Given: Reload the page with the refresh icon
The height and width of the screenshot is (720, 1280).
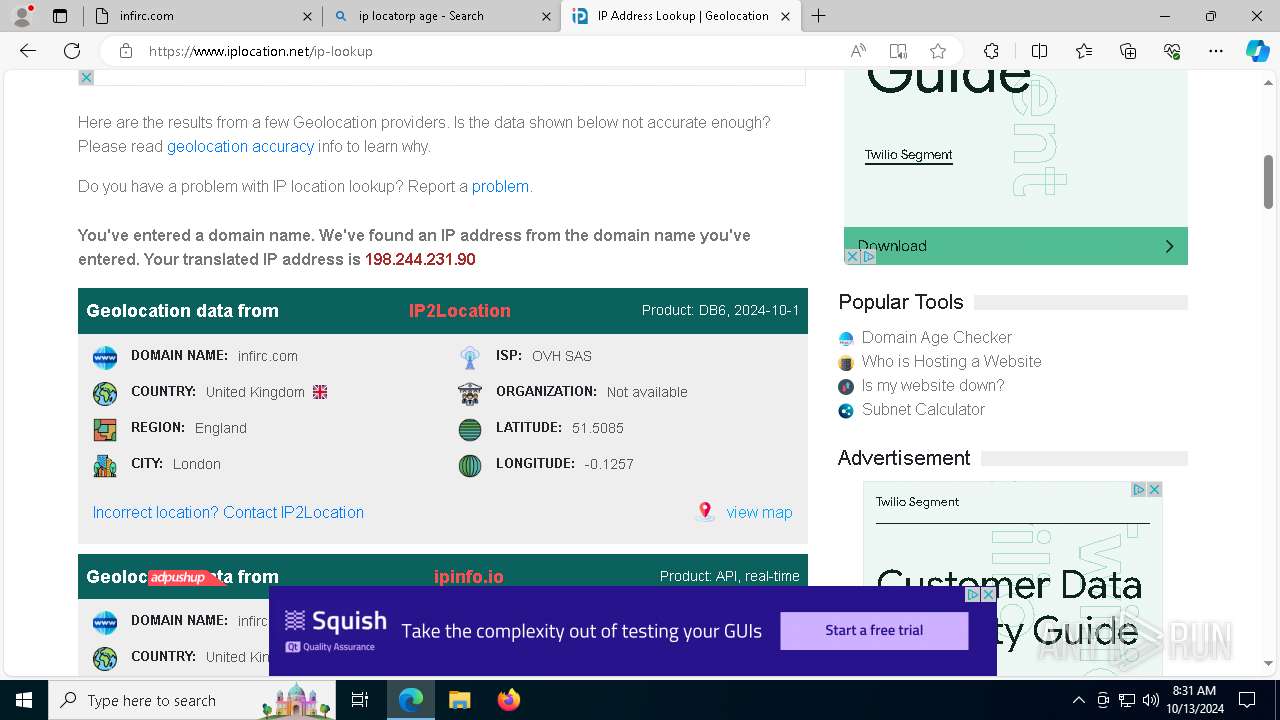Looking at the screenshot, I should [72, 51].
